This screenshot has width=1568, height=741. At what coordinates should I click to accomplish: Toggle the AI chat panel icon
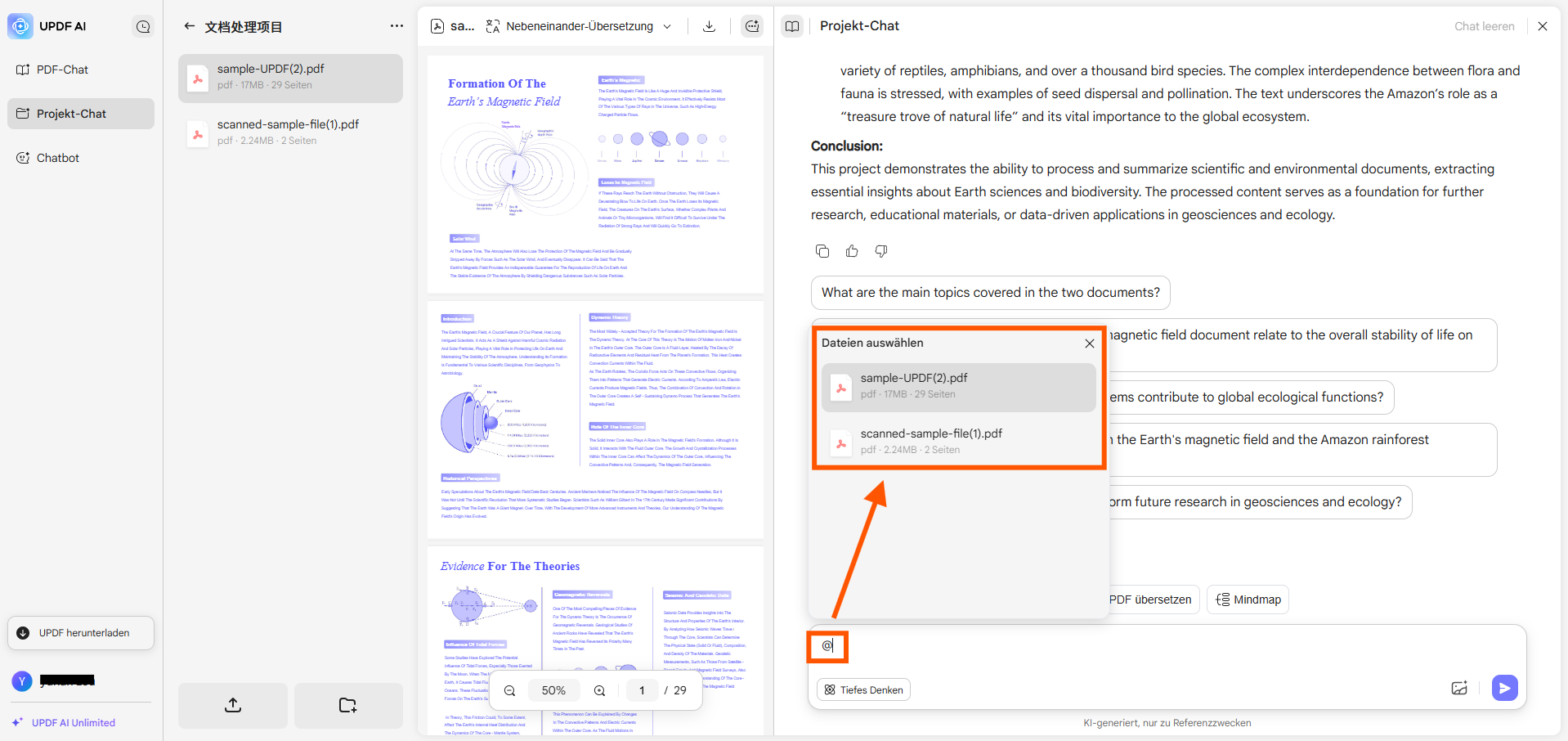[x=752, y=26]
